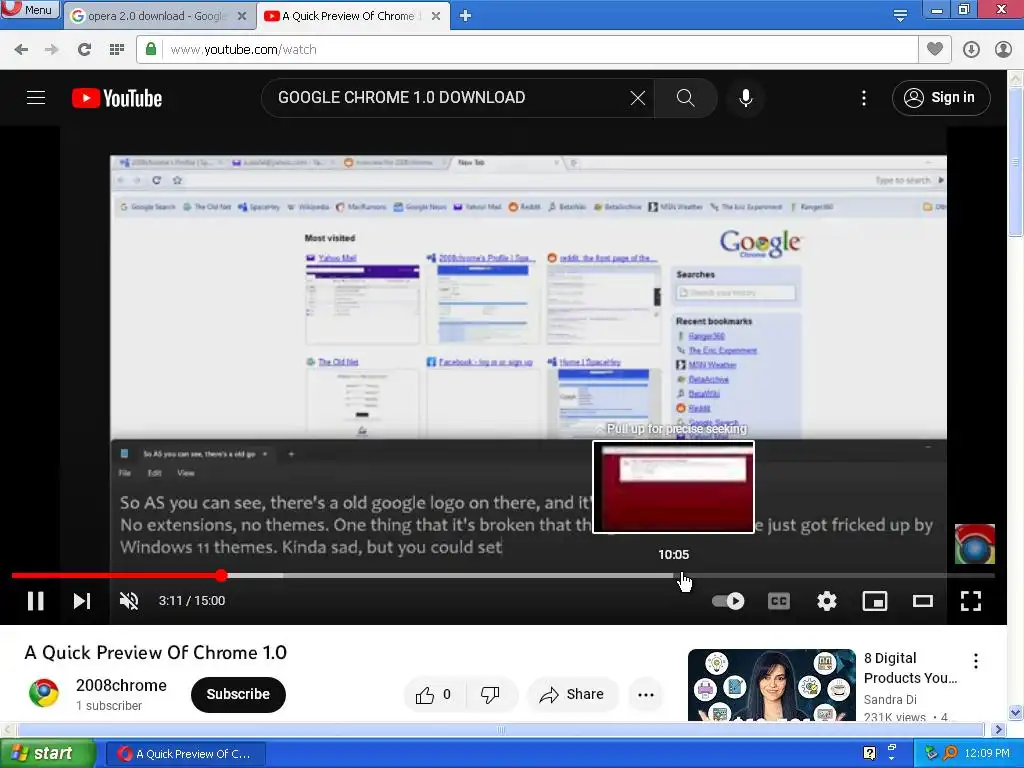Share the video
This screenshot has height=768, width=1024.
pos(572,695)
